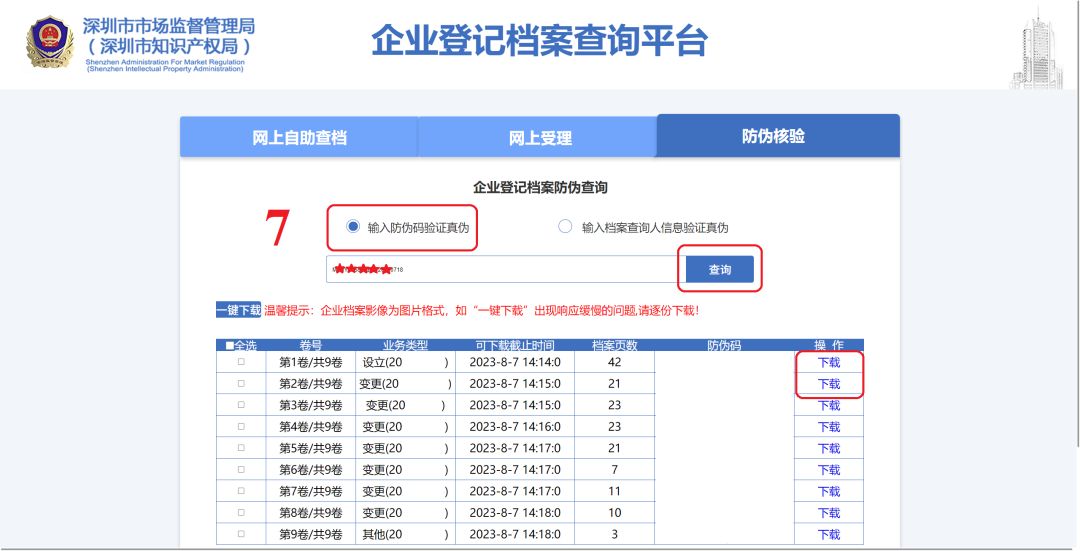
Task: Click the 卷号 column header
Action: pos(311,345)
